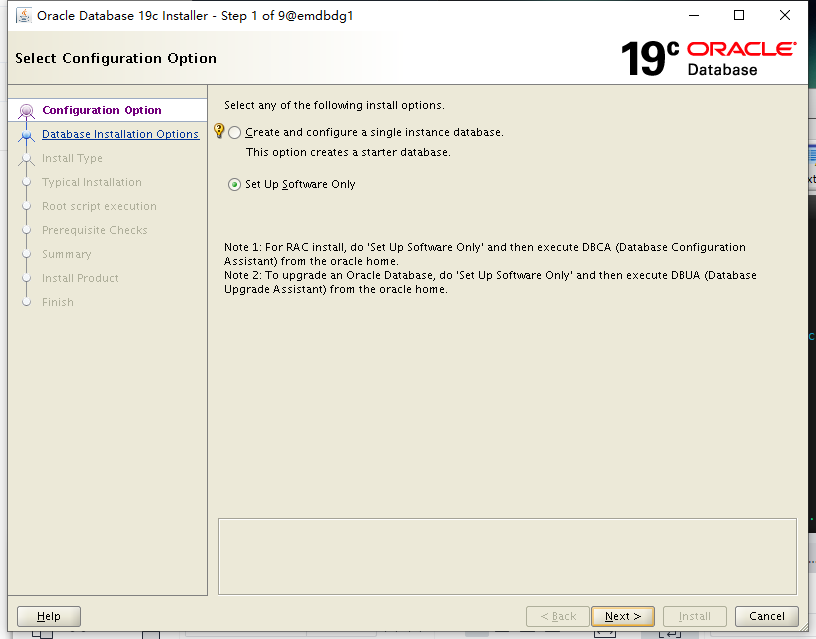Screen dimensions: 816x639
Task: Cancel the Oracle installer
Action: pyautogui.click(x=767, y=617)
